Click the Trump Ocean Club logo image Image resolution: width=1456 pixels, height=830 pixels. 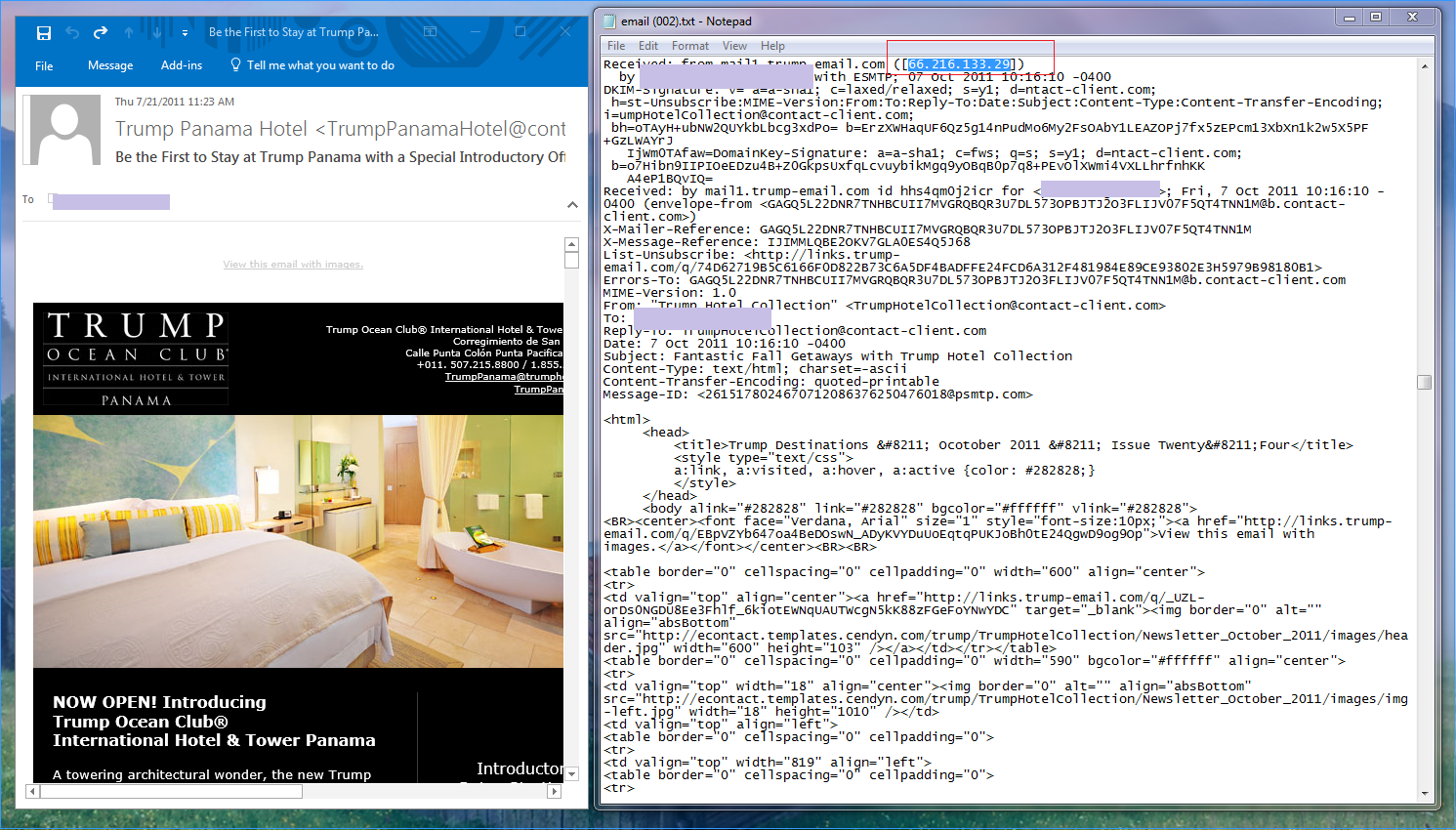click(x=136, y=358)
